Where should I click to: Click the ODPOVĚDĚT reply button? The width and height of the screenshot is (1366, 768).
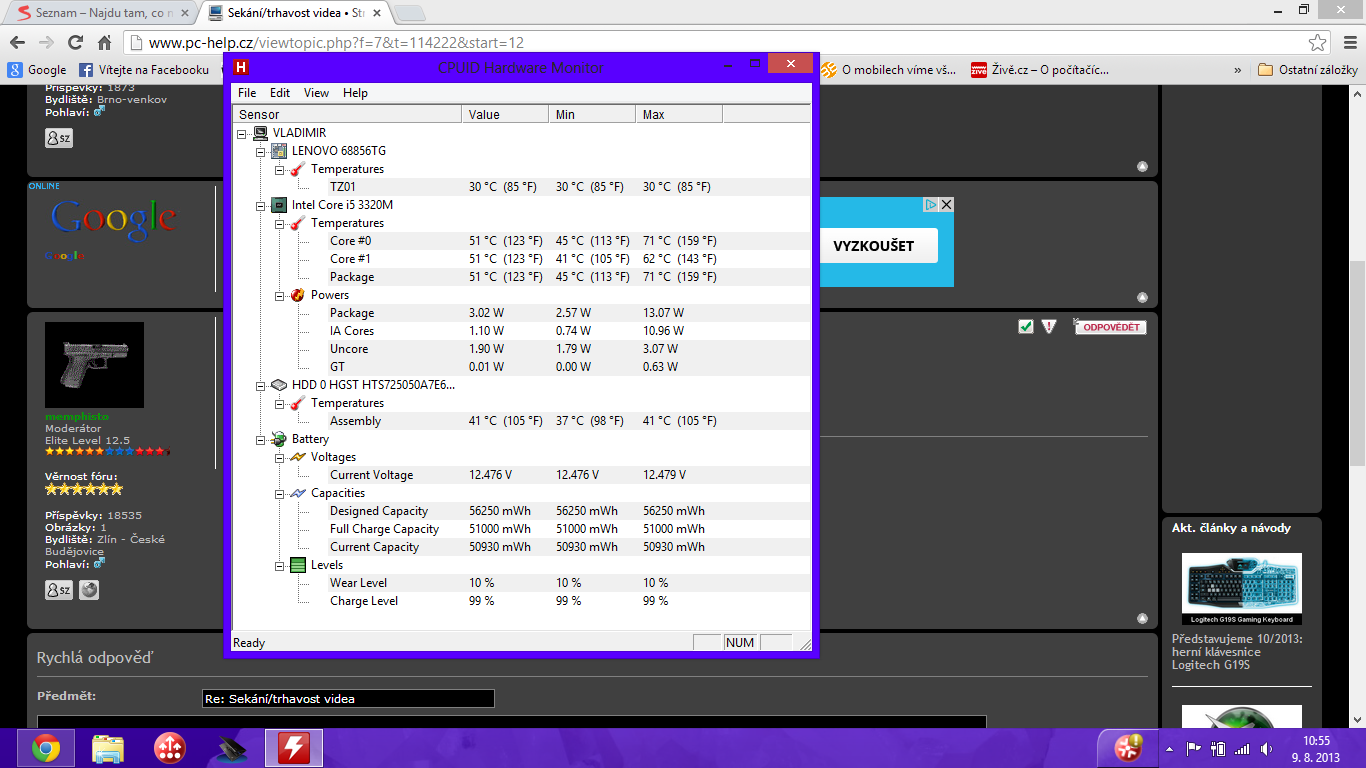(x=1110, y=327)
